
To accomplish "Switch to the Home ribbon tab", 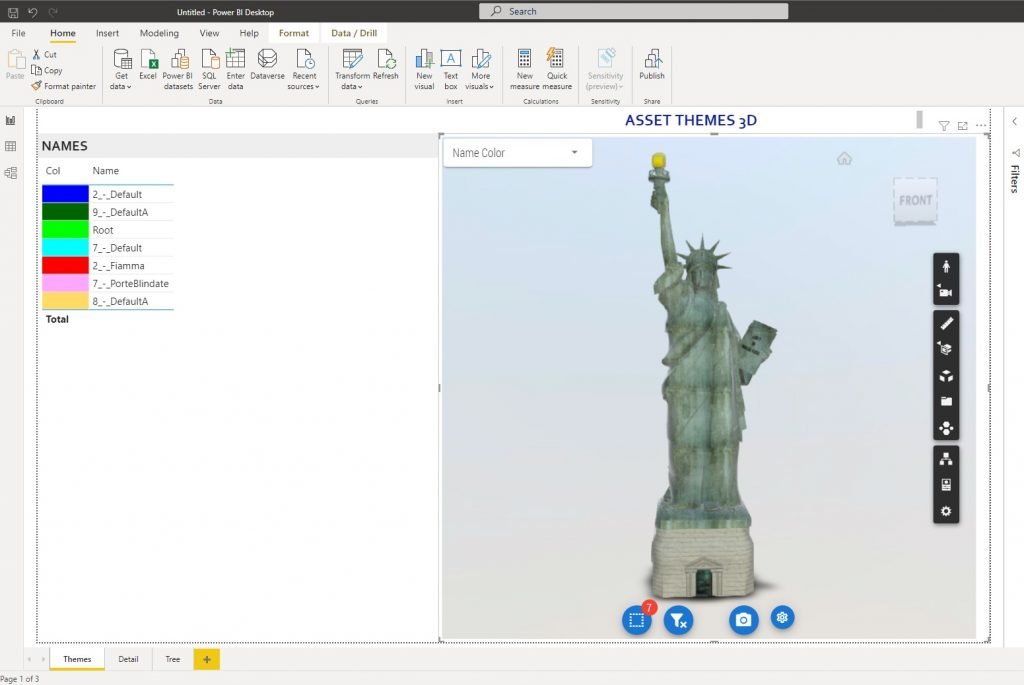I will click(63, 33).
